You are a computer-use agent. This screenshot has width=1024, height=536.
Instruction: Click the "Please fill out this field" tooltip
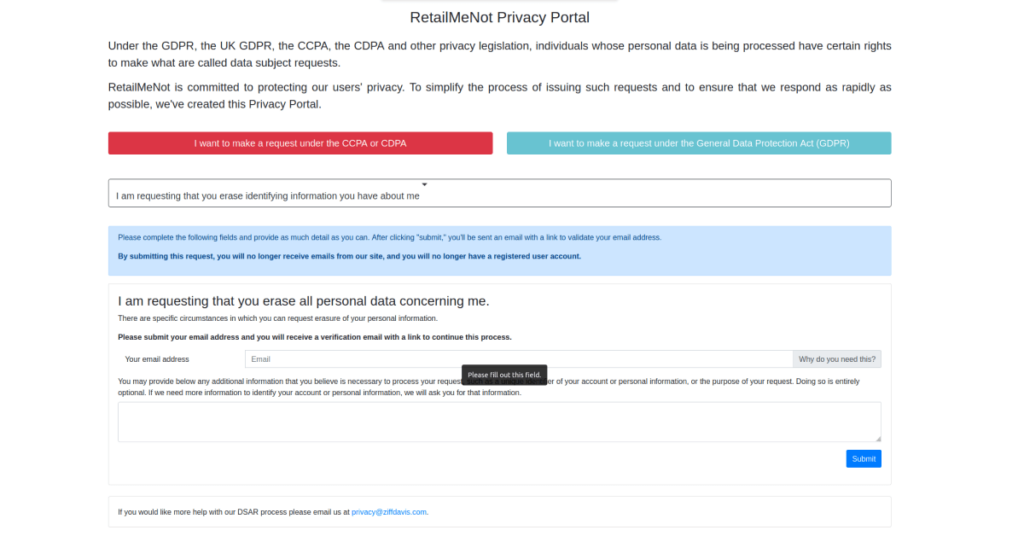point(504,375)
